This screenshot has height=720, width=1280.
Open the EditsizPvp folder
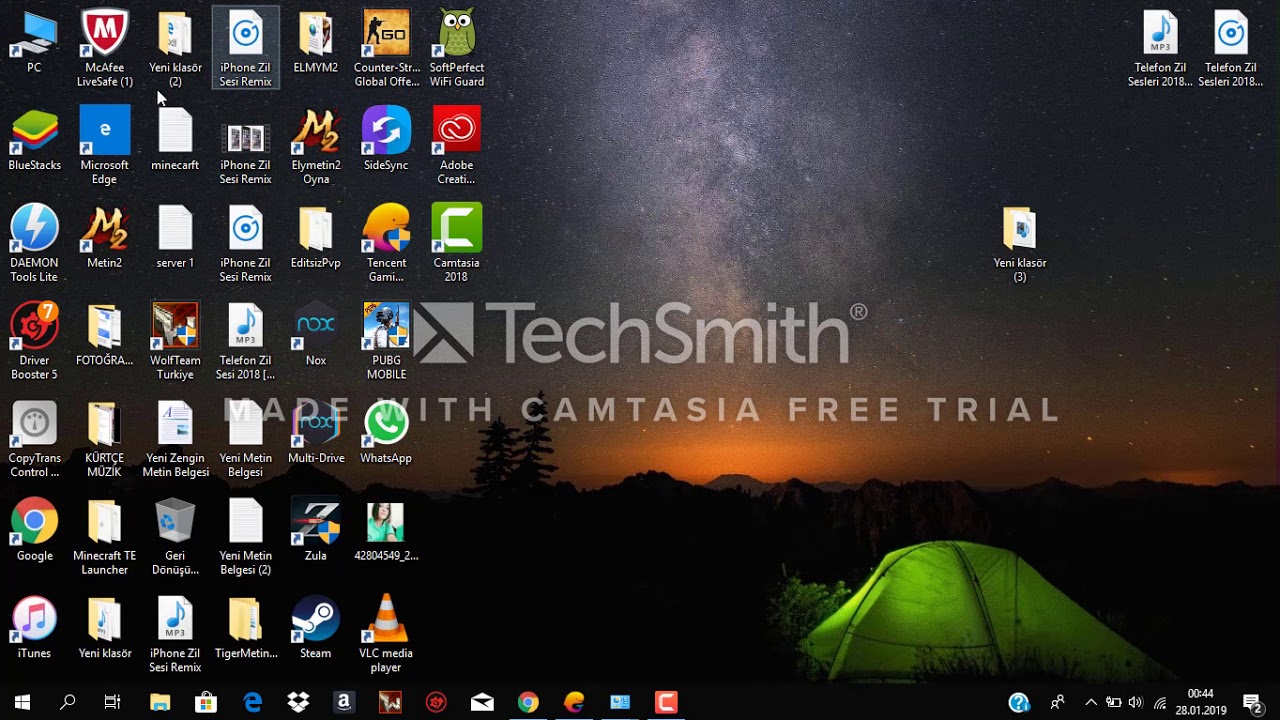(x=315, y=238)
